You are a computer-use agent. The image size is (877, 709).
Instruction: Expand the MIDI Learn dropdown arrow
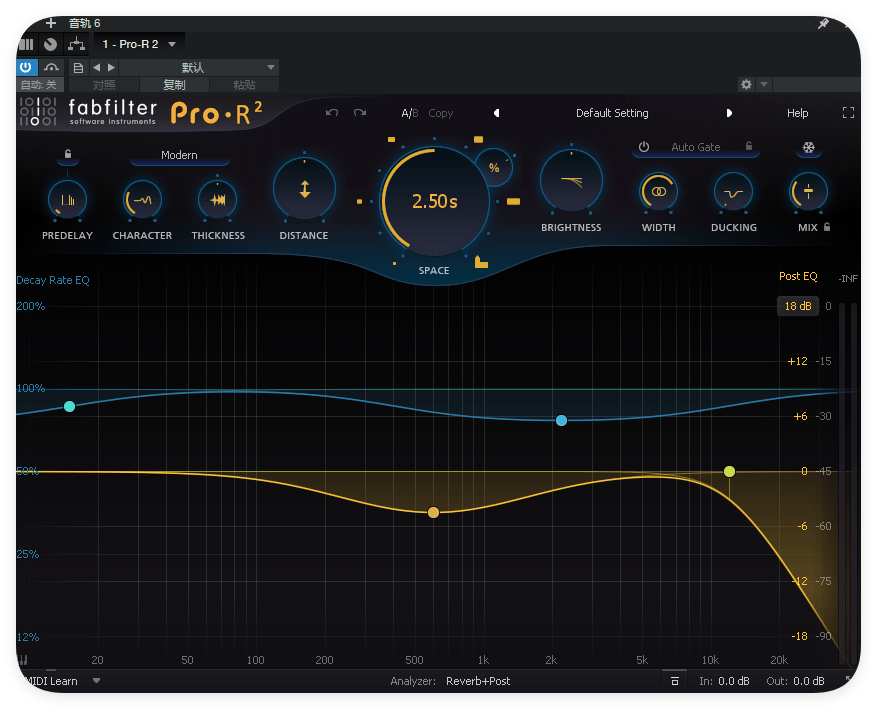[96, 681]
